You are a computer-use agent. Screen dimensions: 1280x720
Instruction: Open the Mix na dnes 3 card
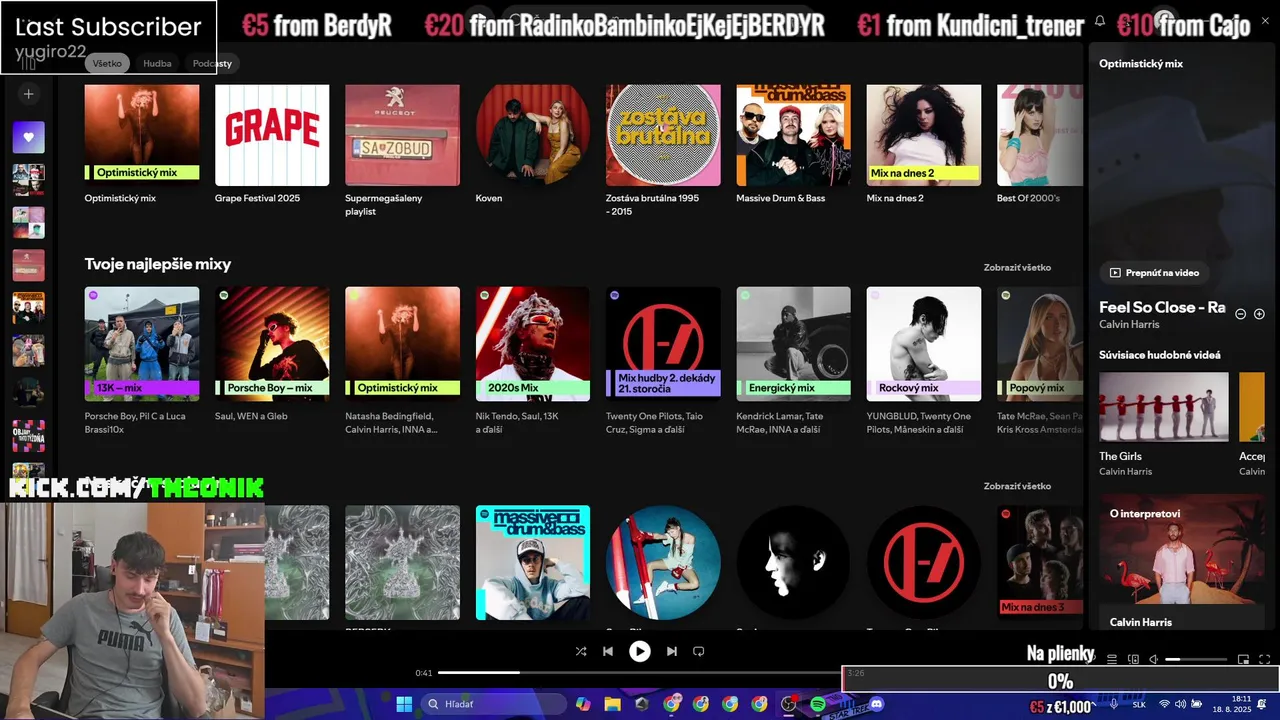(x=1040, y=563)
